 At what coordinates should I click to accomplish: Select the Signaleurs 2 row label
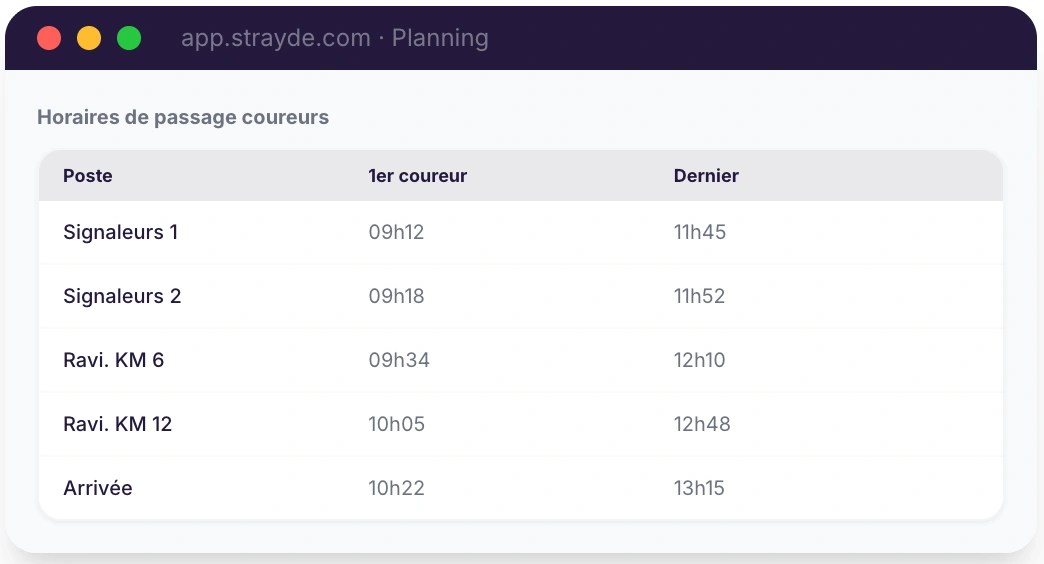[x=122, y=296]
